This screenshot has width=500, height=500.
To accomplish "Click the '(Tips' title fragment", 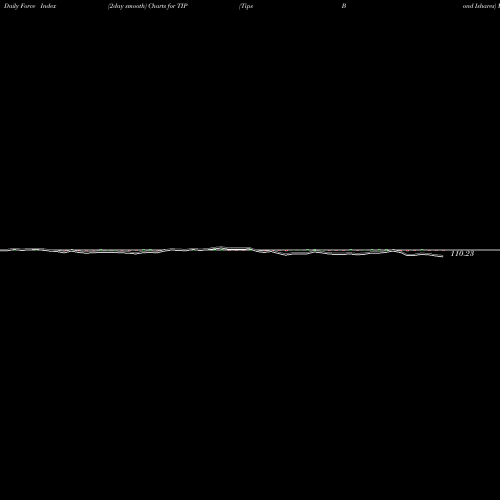I will click(246, 6).
